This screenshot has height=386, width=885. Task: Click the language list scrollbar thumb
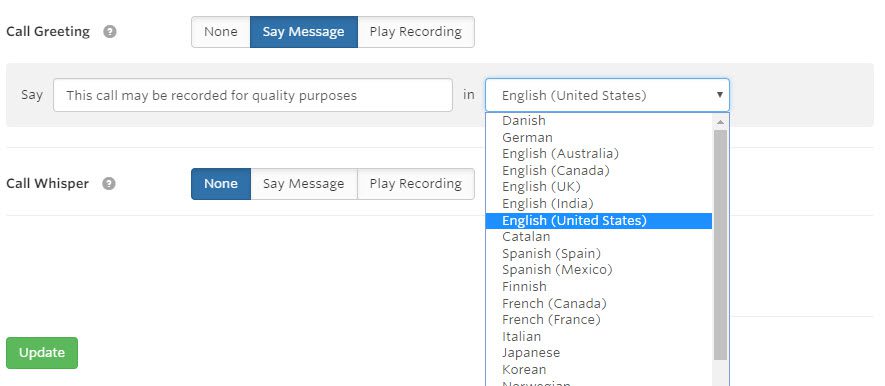click(720, 245)
